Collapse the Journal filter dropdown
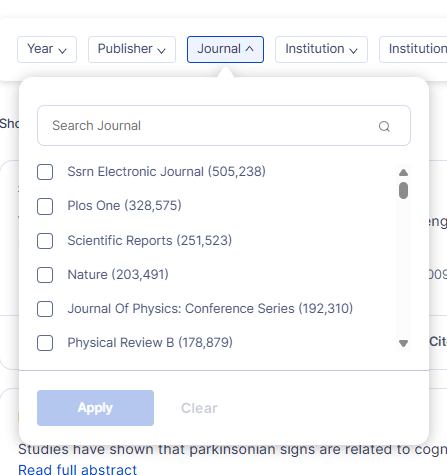The image size is (447, 475). tap(225, 49)
